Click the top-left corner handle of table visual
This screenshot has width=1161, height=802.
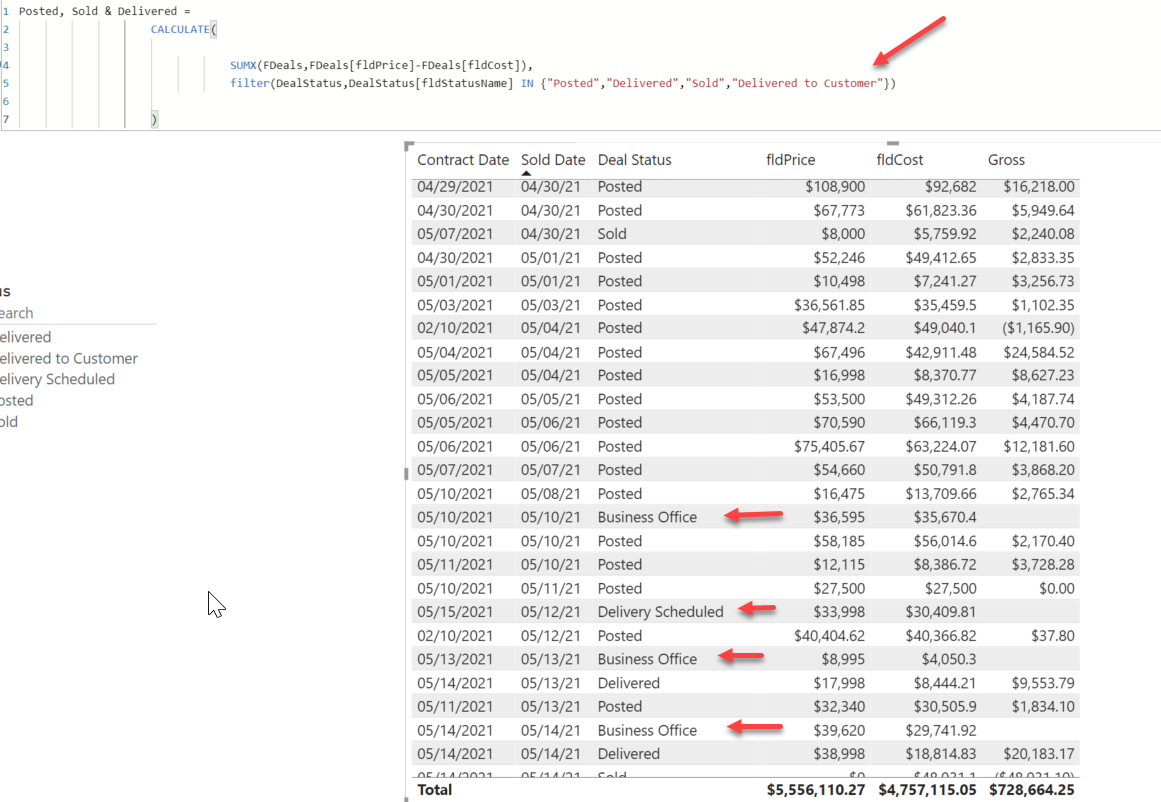[409, 145]
